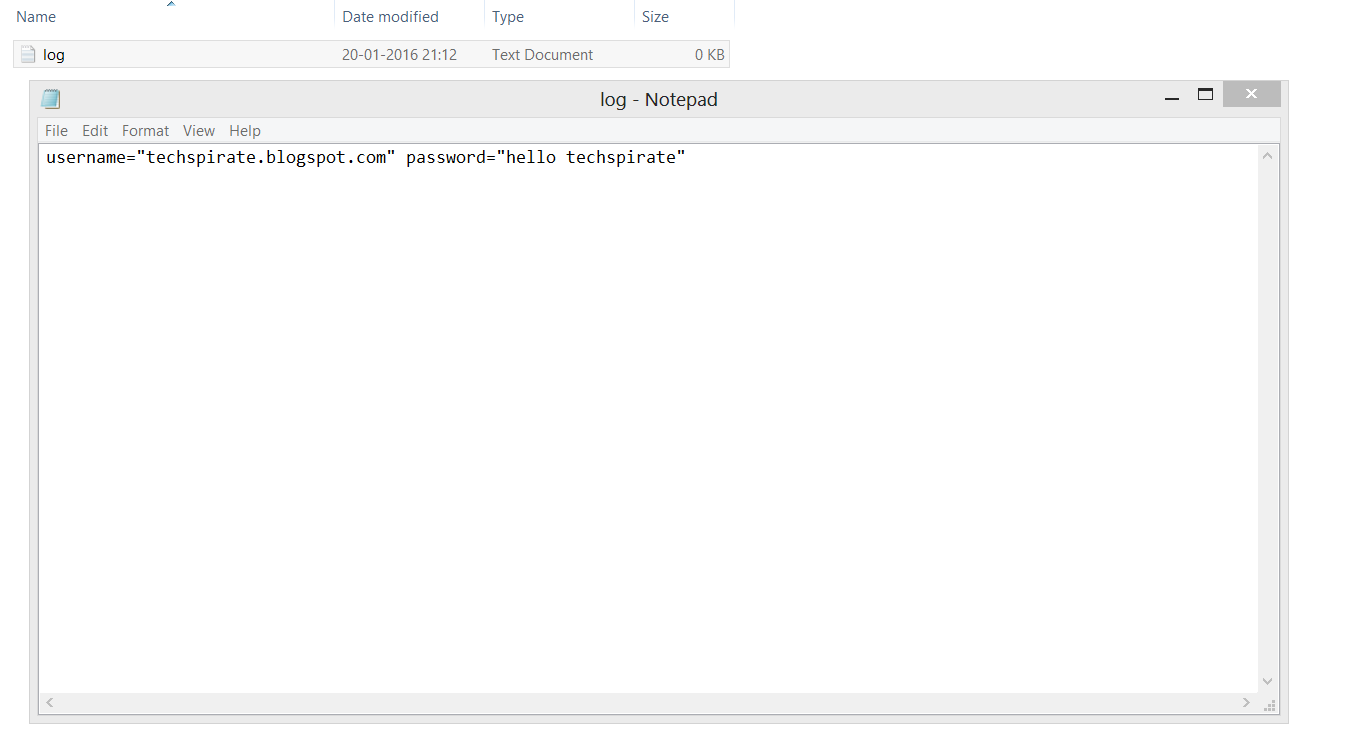The height and width of the screenshot is (737, 1349).
Task: Open the Help menu in Notepad
Action: (245, 131)
